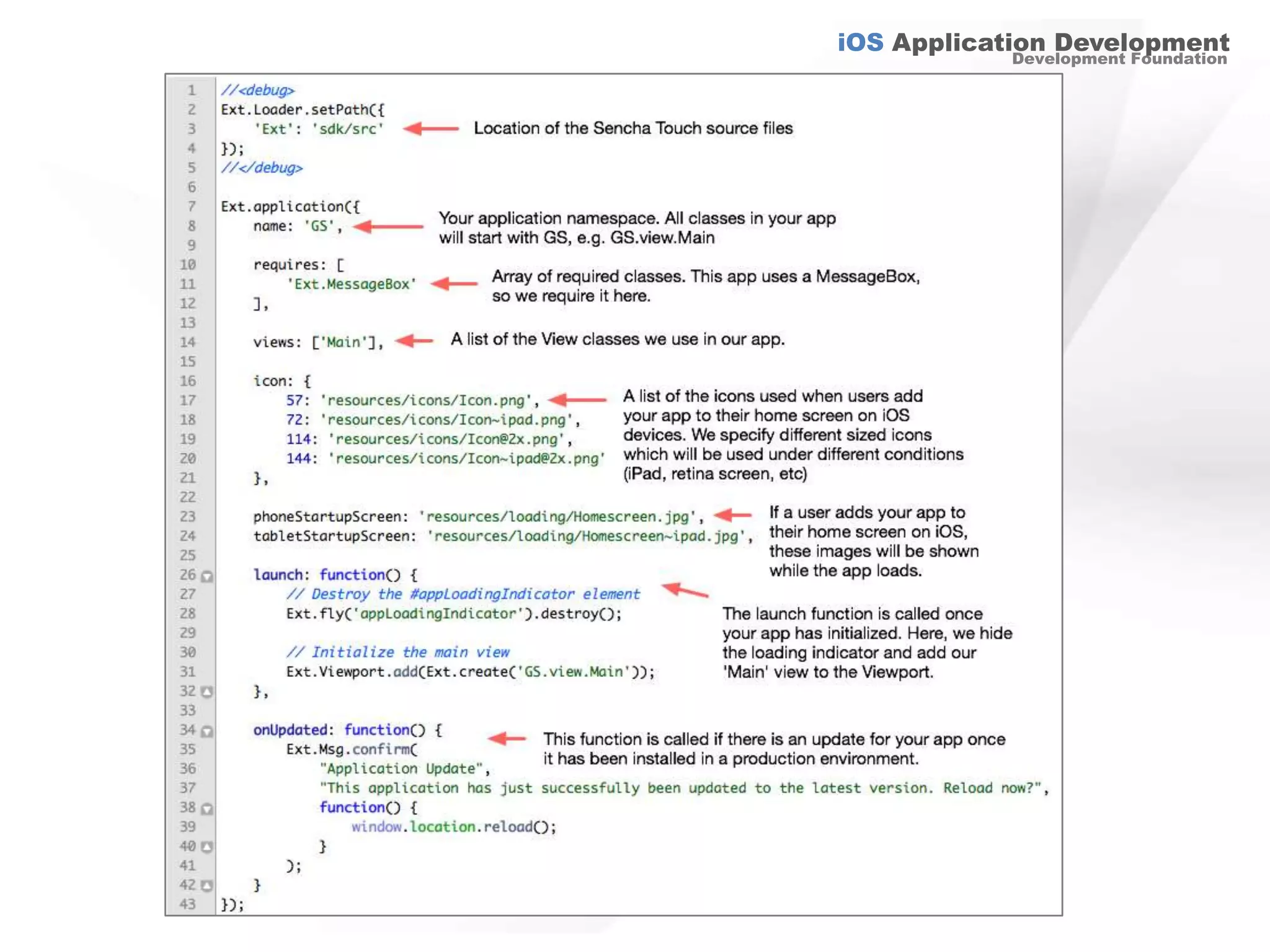Screen dimensions: 1270x952
Task: Click the 'Ext.MessageBox' string
Action: [x=352, y=284]
